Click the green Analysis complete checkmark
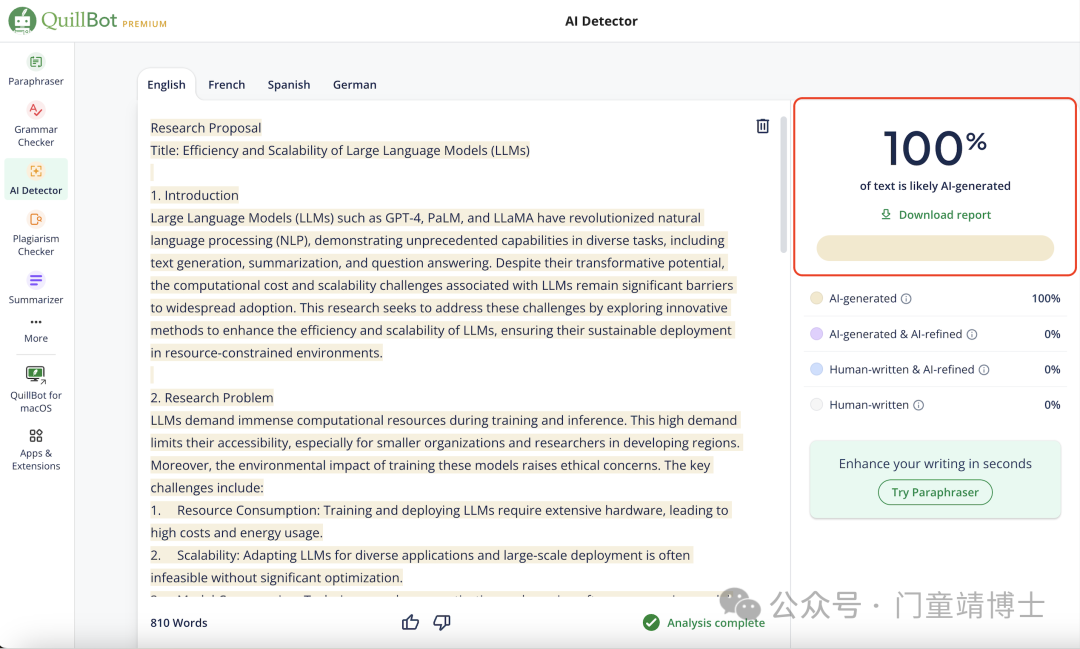Image resolution: width=1080 pixels, height=649 pixels. 651,622
